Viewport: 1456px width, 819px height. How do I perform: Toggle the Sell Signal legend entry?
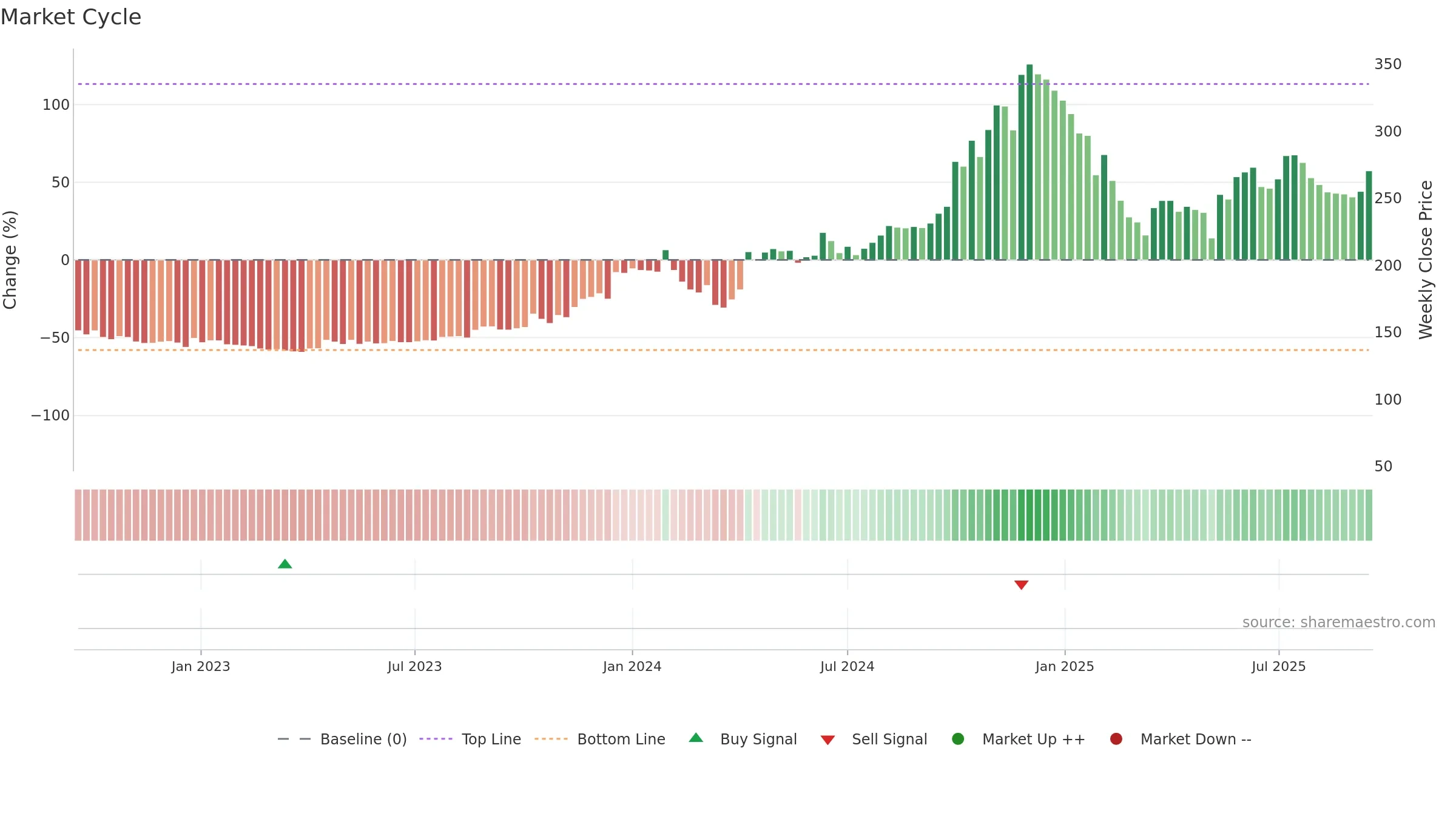(874, 739)
